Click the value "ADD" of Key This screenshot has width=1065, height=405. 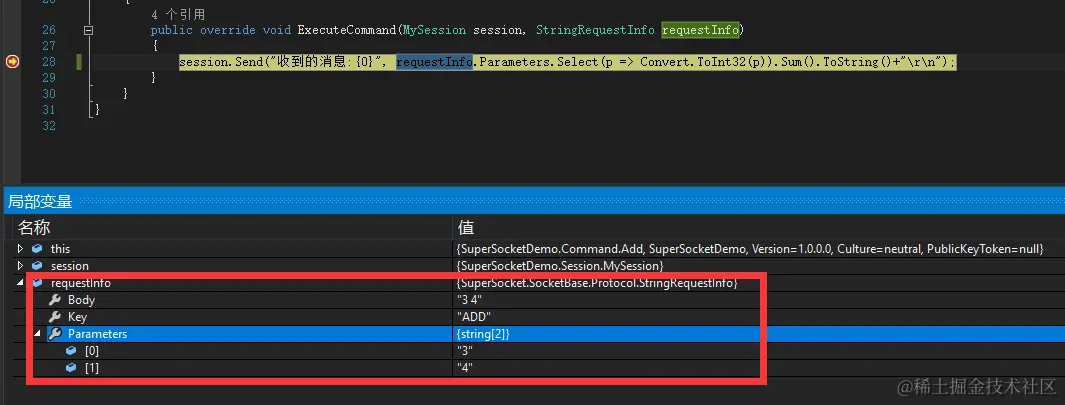click(x=474, y=317)
